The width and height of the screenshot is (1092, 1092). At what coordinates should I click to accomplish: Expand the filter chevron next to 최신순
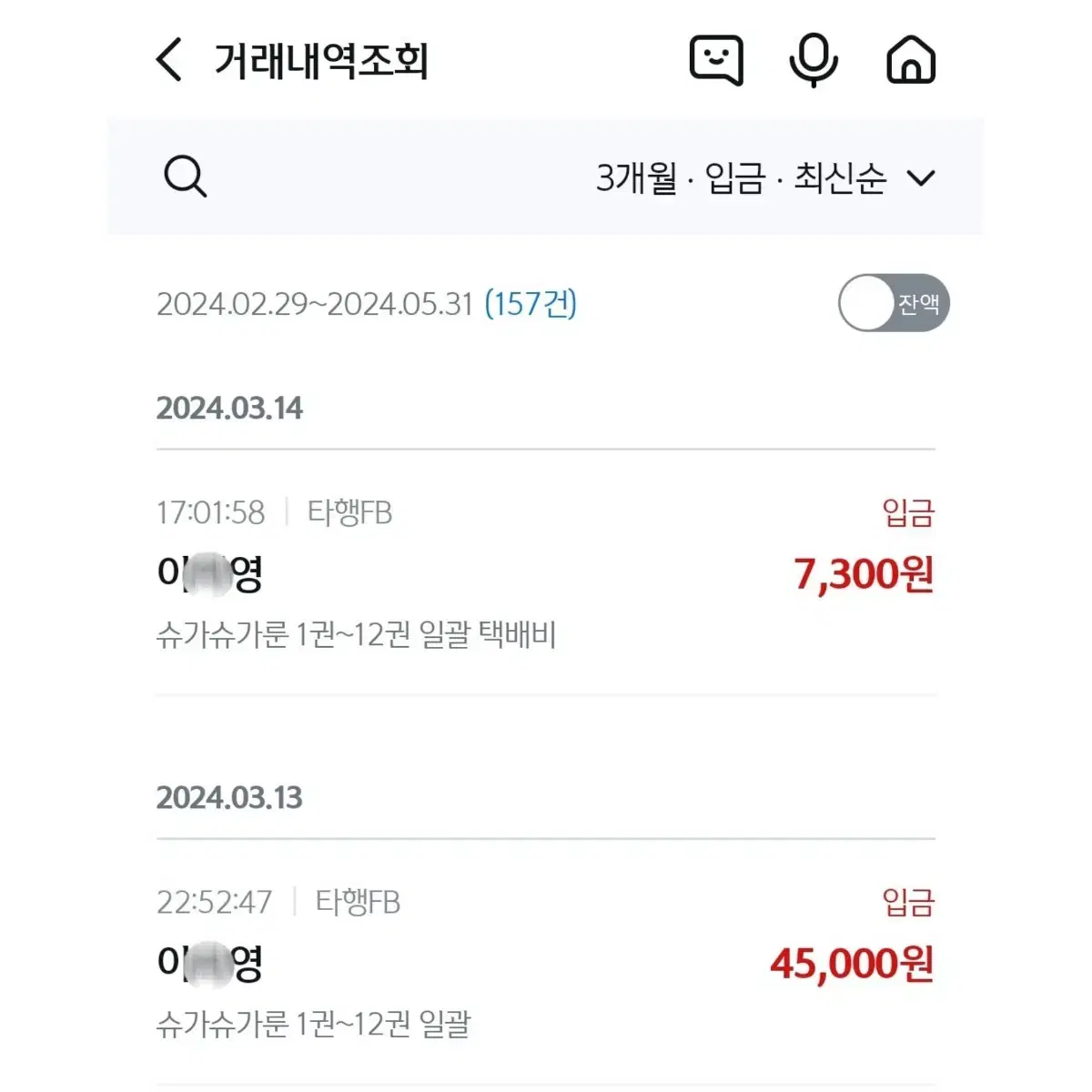coord(921,177)
